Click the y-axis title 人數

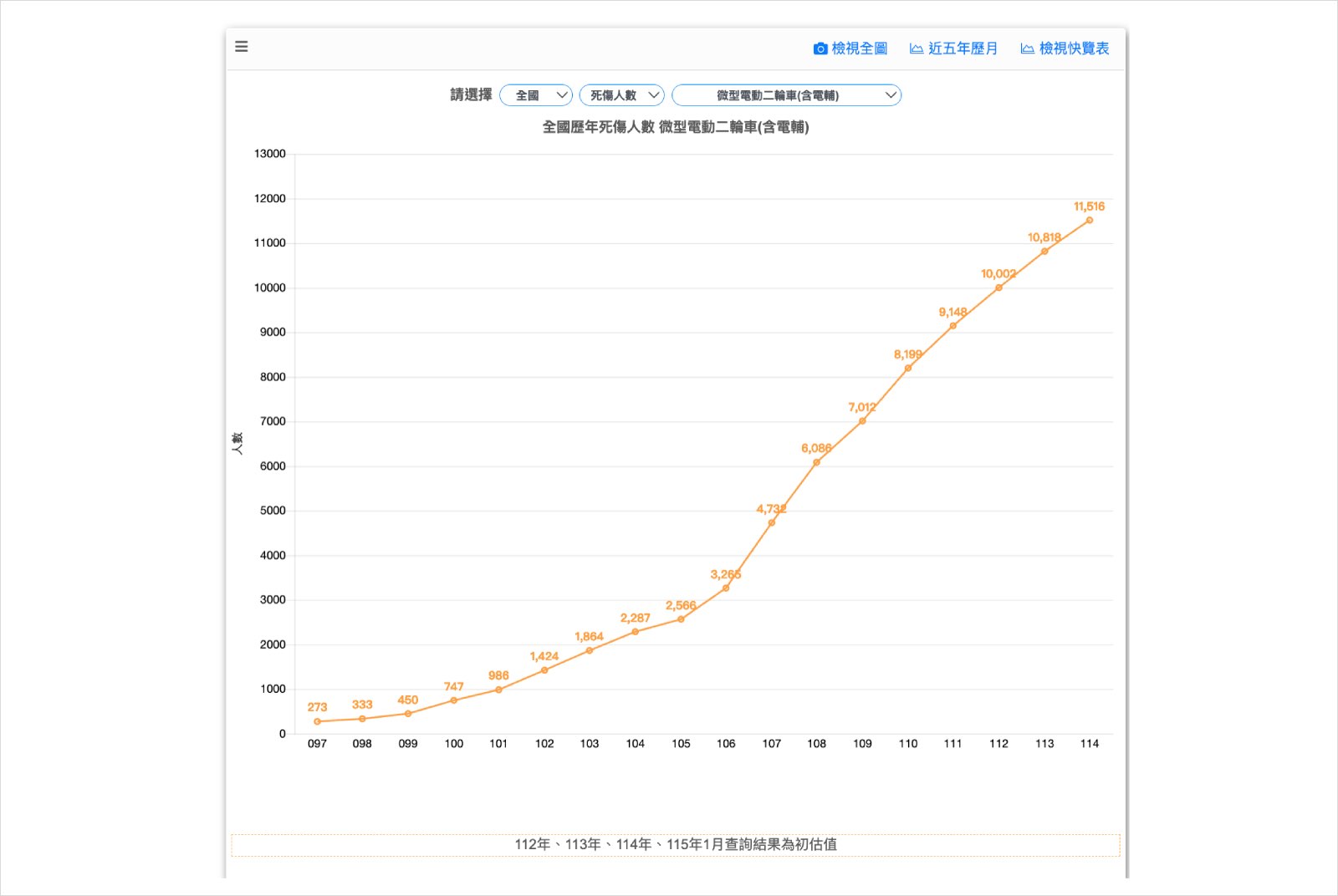237,444
